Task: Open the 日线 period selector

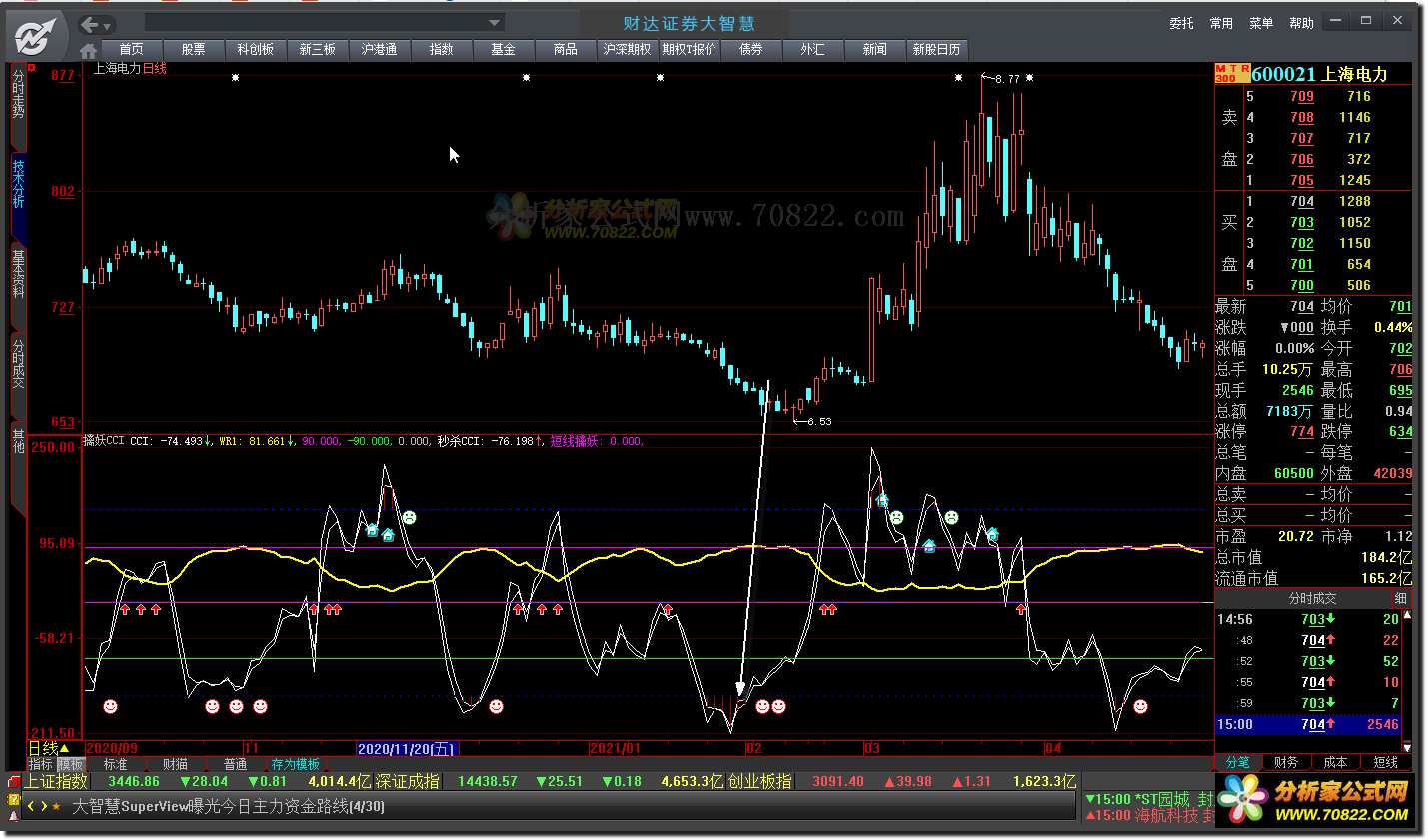Action: point(49,748)
